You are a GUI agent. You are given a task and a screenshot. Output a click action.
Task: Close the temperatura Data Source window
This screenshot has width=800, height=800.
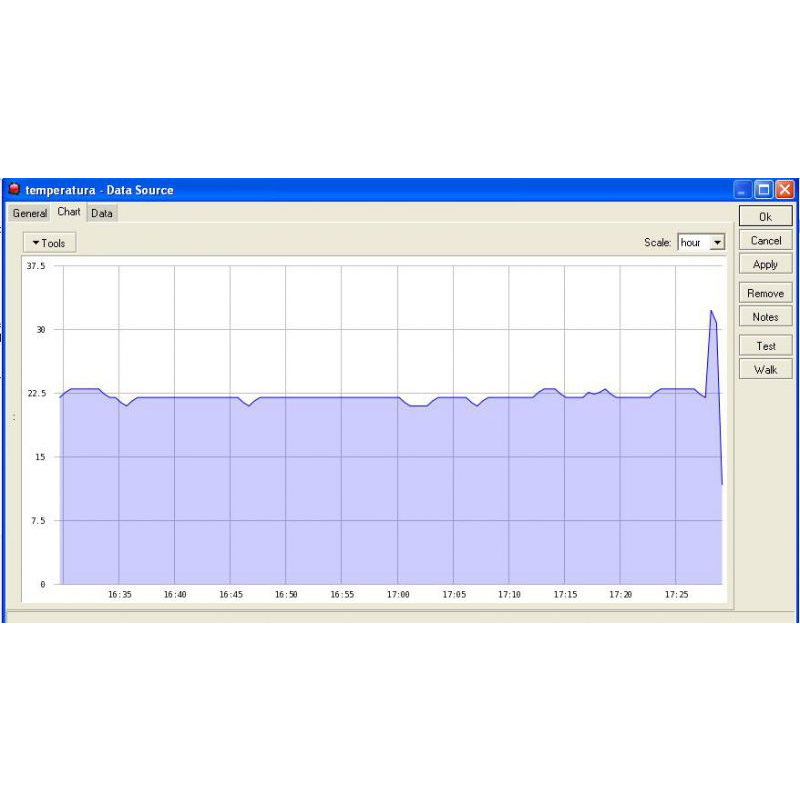coord(785,190)
